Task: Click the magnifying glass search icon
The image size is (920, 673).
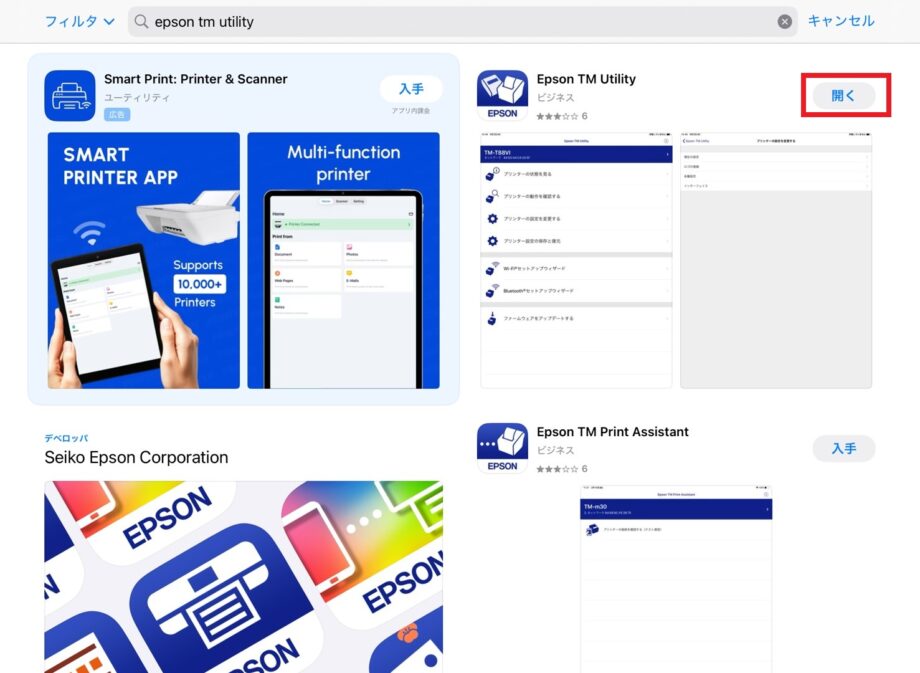Action: click(x=141, y=22)
